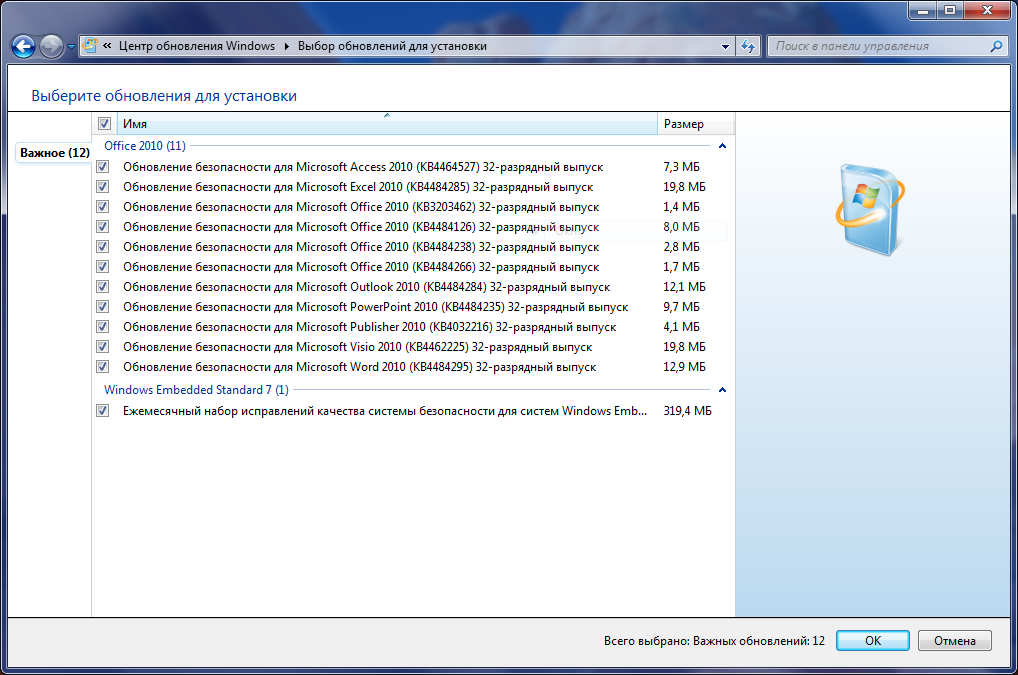Image resolution: width=1018 pixels, height=675 pixels.
Task: Select the Ежемесячный набор исправлений row text
Action: click(385, 411)
